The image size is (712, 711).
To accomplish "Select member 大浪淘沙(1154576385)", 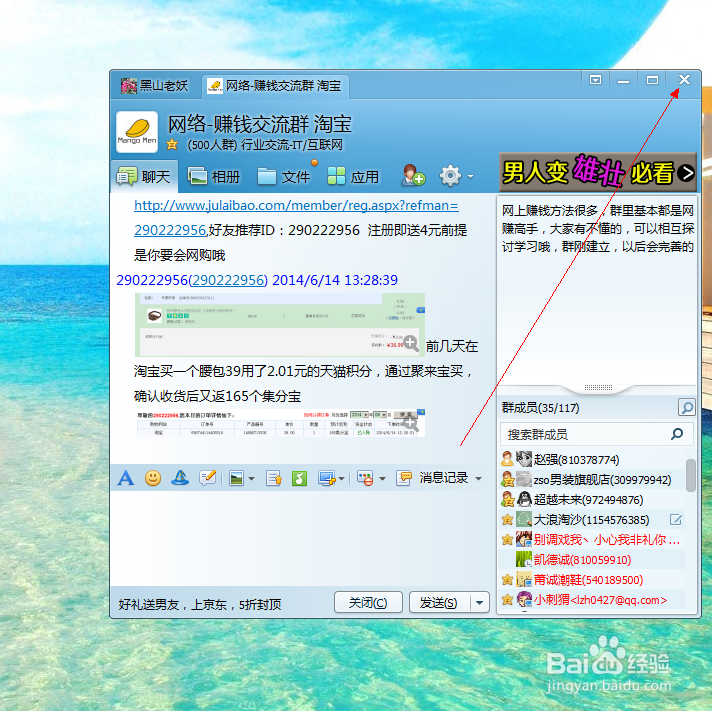I will point(592,519).
